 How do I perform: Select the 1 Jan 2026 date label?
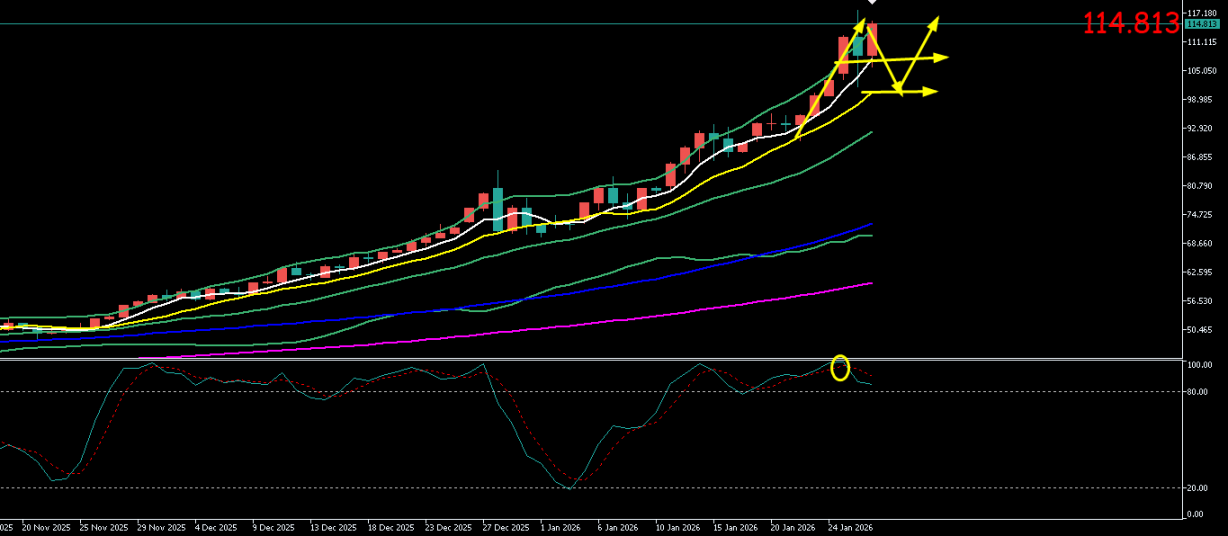[x=560, y=527]
